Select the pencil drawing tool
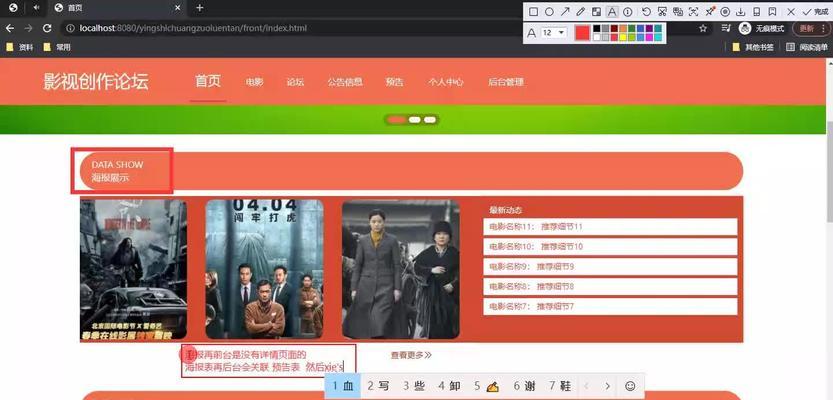The width and height of the screenshot is (833, 400). pos(581,12)
